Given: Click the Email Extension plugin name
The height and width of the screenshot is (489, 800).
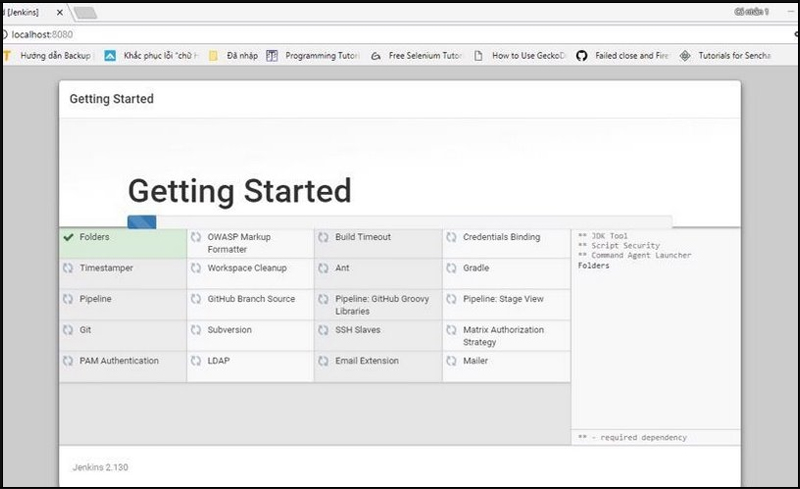Looking at the screenshot, I should pos(367,361).
